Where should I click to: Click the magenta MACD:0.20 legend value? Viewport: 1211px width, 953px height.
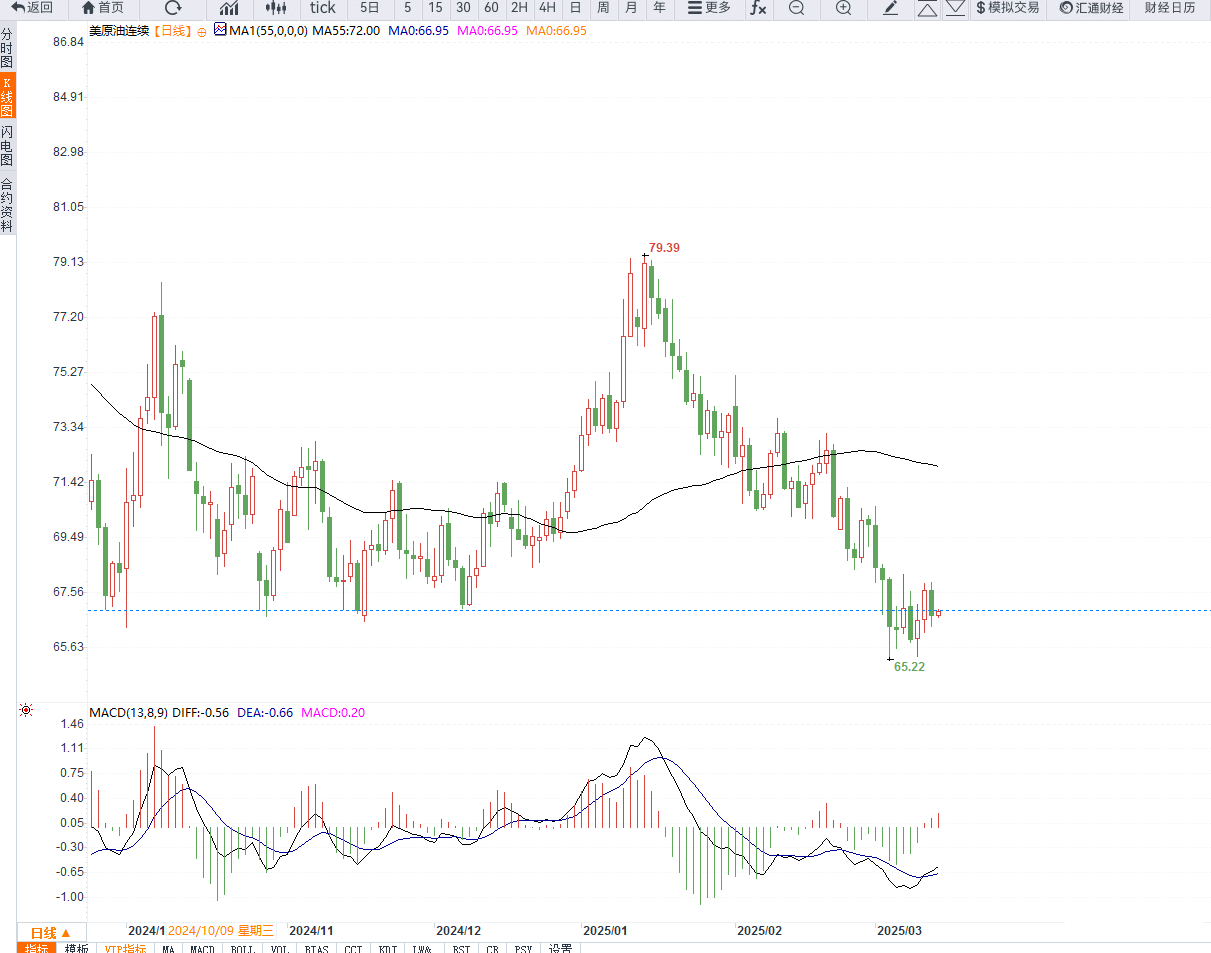(333, 712)
